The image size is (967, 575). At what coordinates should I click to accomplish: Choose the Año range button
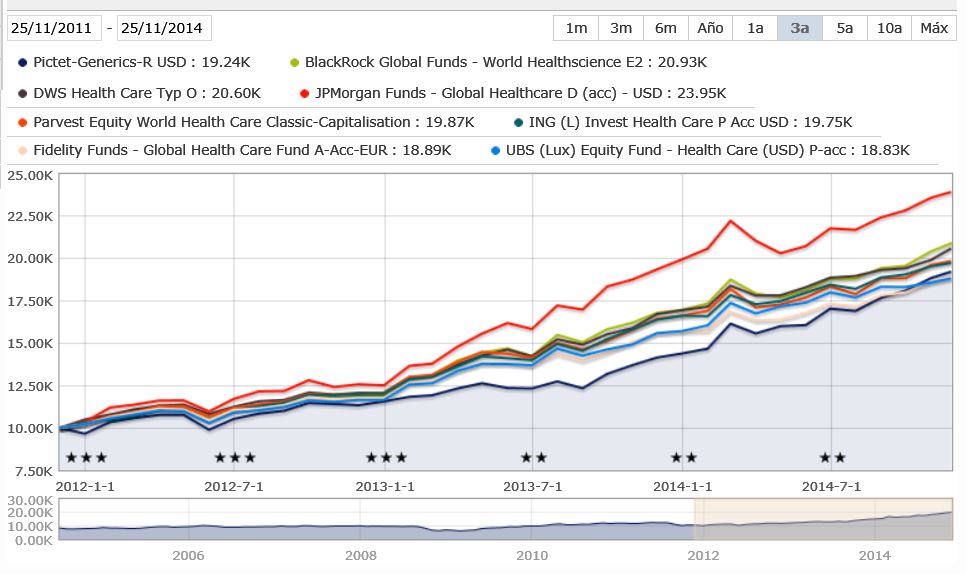point(710,28)
